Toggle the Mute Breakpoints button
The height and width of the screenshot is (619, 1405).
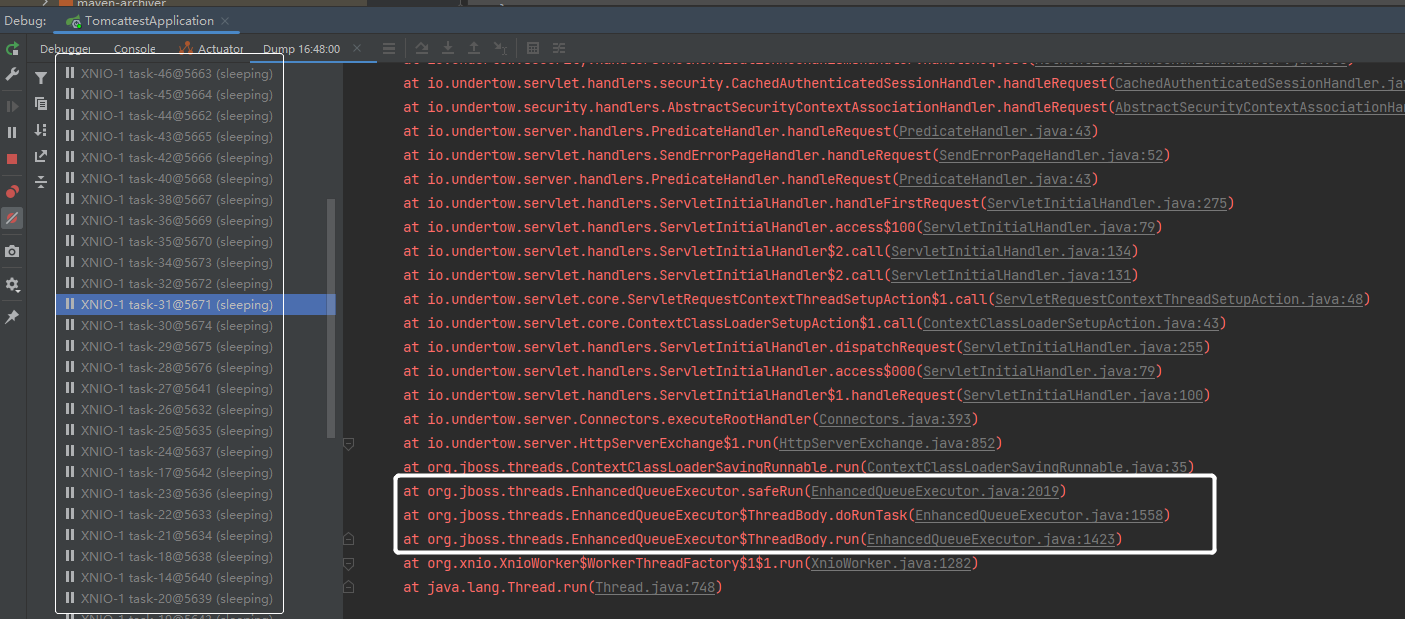point(12,218)
